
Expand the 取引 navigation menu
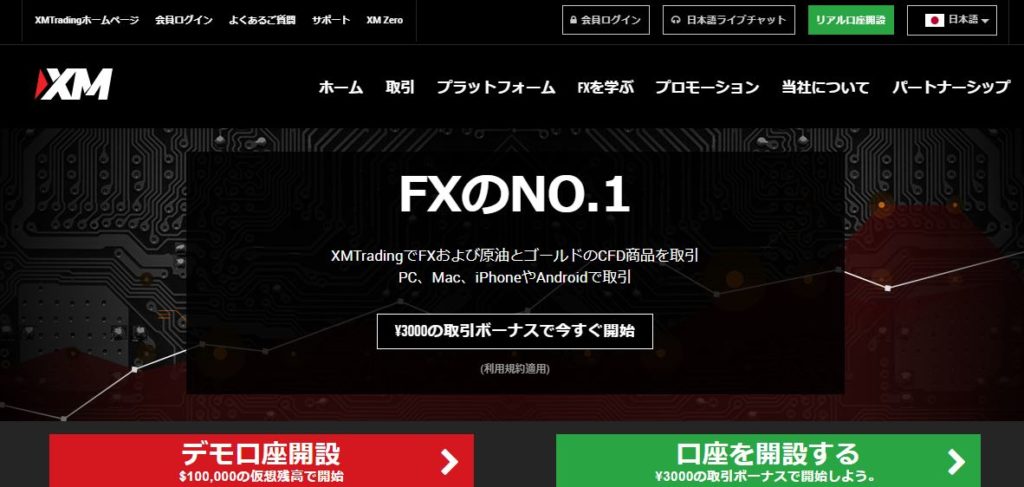click(400, 87)
